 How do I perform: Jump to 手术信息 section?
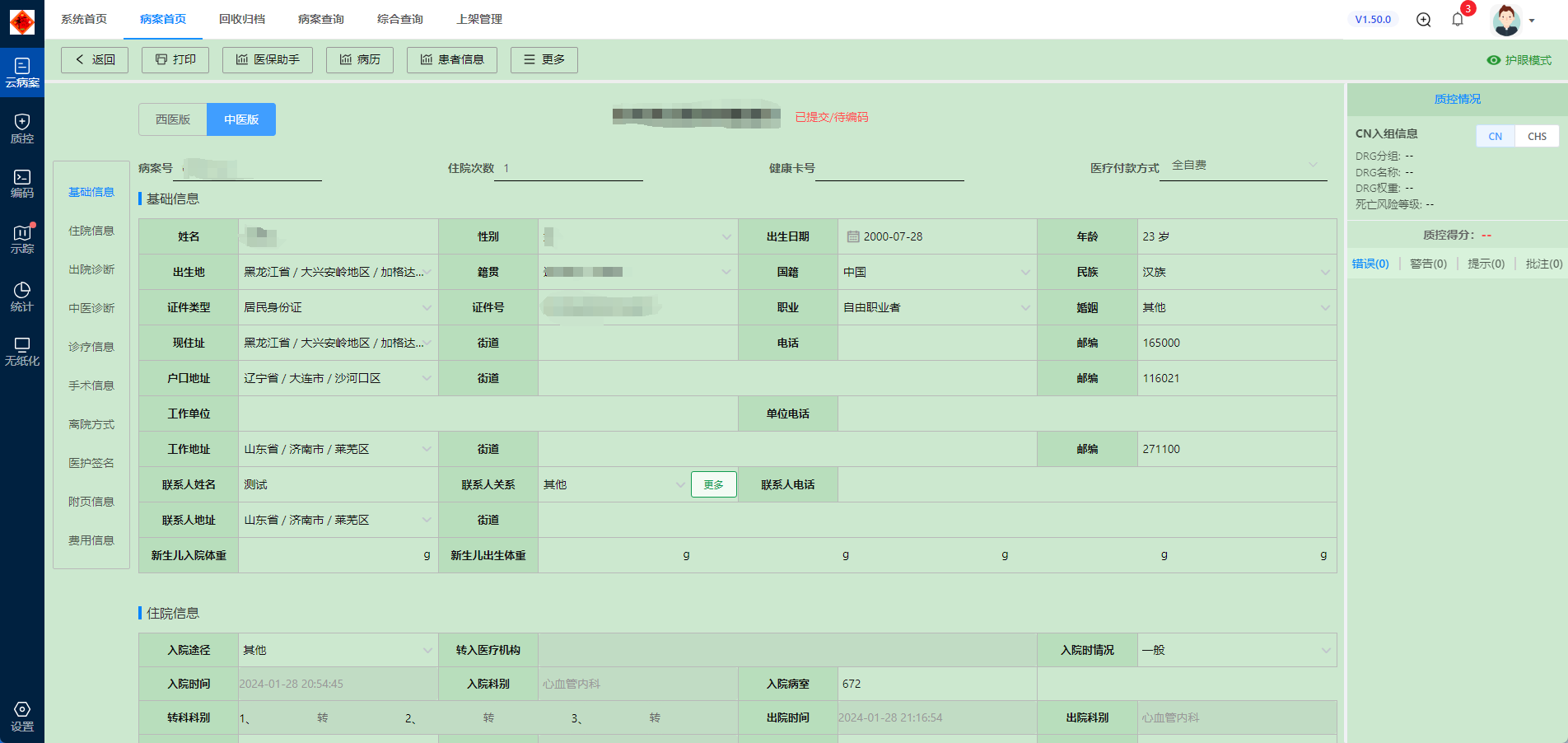pyautogui.click(x=91, y=386)
